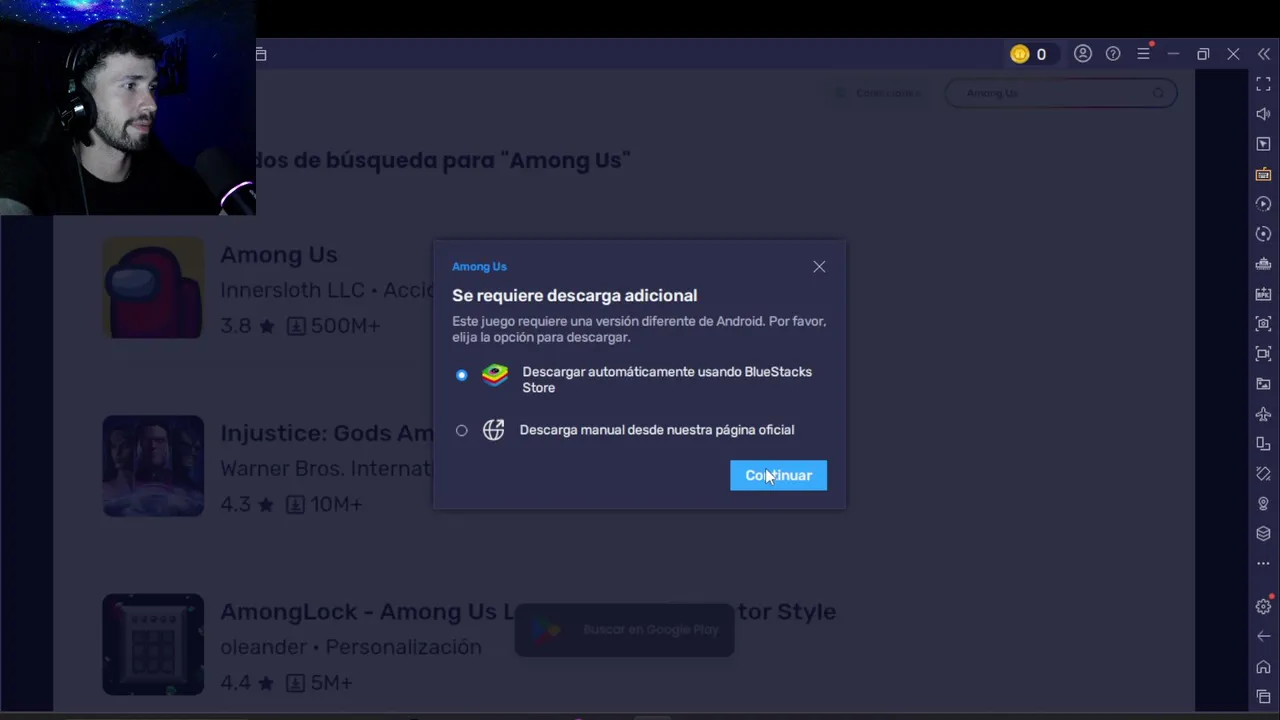The height and width of the screenshot is (720, 1280).
Task: Toggle airplane mode icon in sidebar
Action: pos(1263,414)
